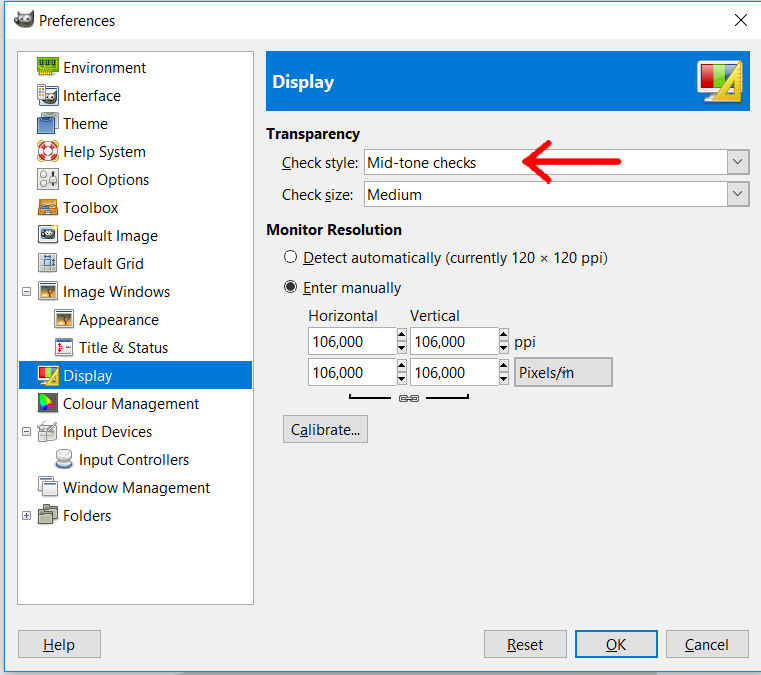Click the chain link icon for resolution
Image resolution: width=761 pixels, height=675 pixels.
point(409,398)
